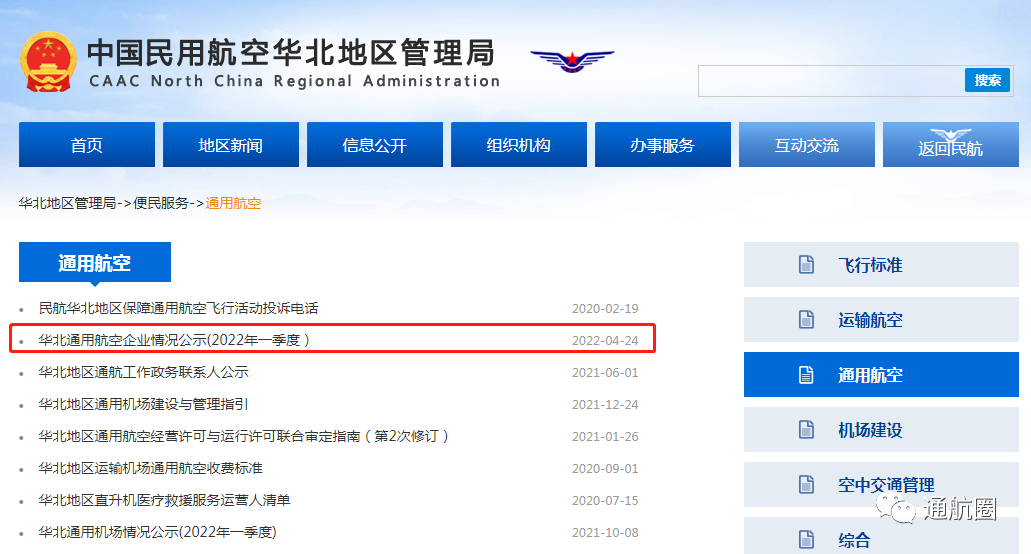The width and height of the screenshot is (1031, 554).
Task: Click document icon beside 运输航空
Action: (x=806, y=320)
